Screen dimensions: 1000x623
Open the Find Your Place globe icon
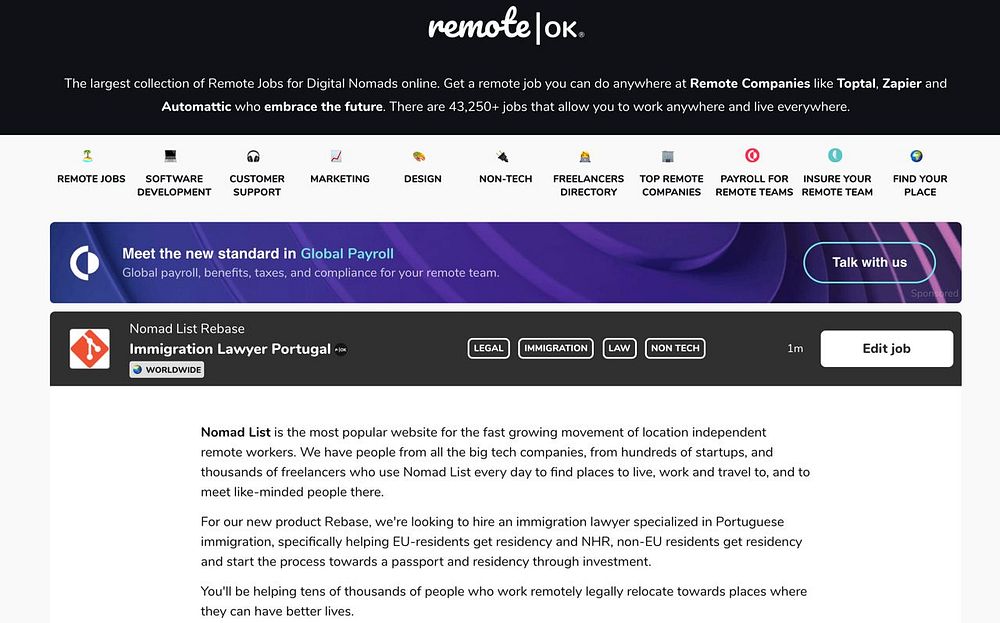[x=918, y=156]
